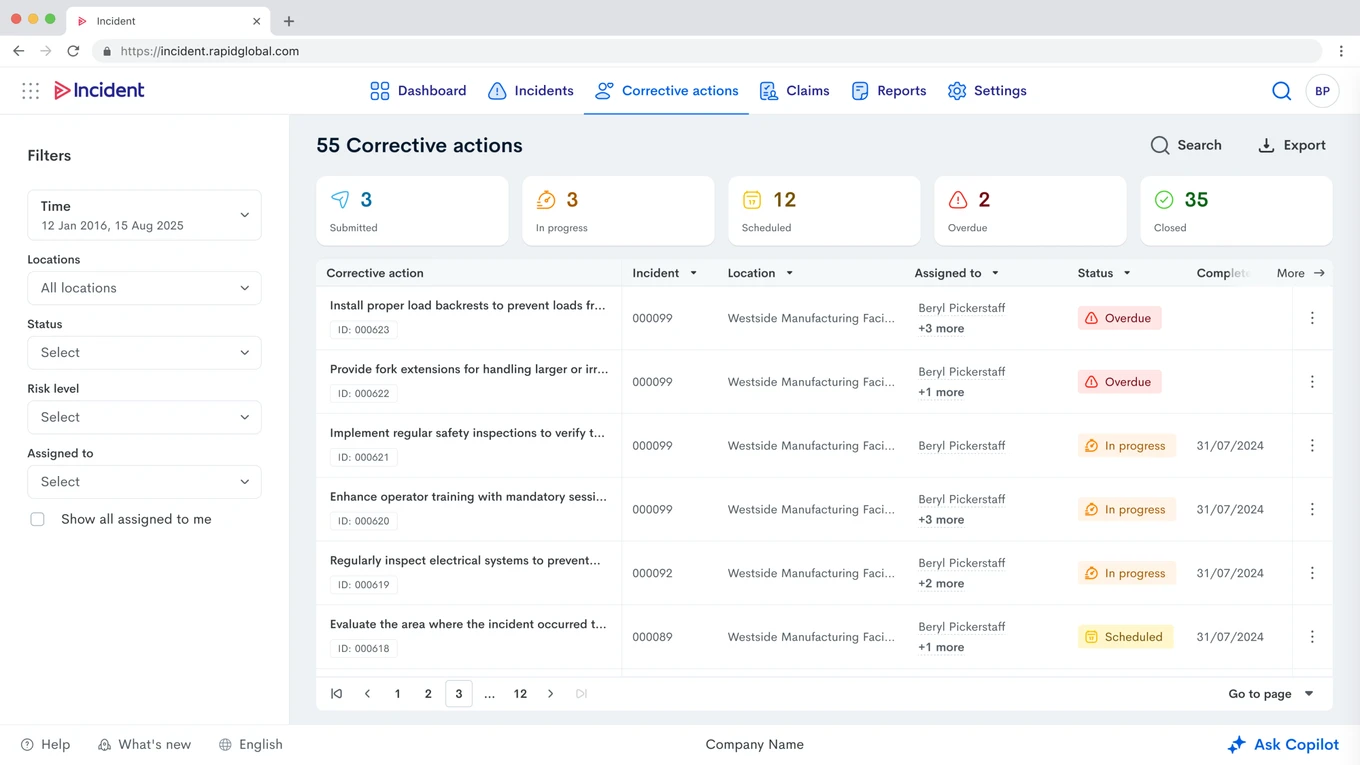1360x765 pixels.
Task: Click the In progress summary card
Action: (618, 211)
